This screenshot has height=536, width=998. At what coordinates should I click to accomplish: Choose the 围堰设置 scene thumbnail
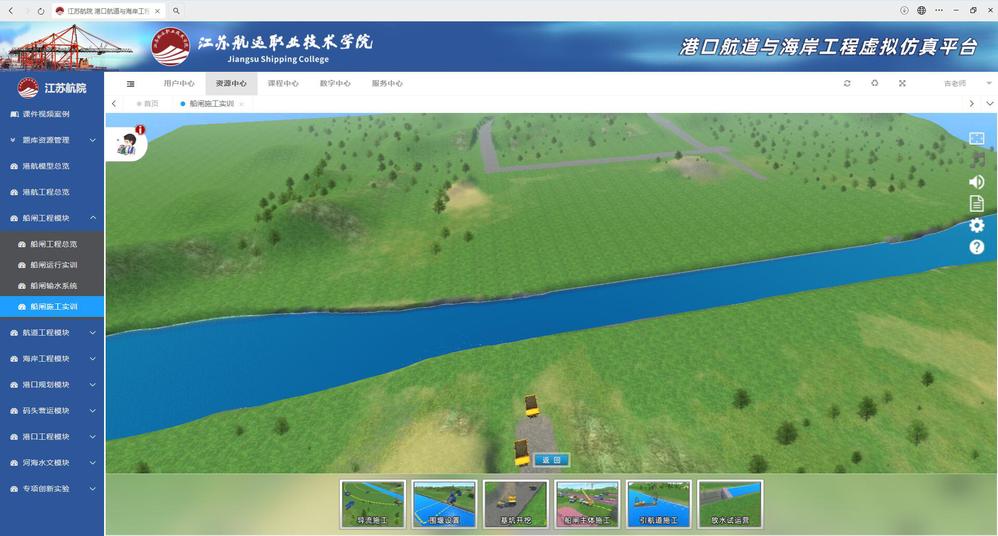coord(444,504)
